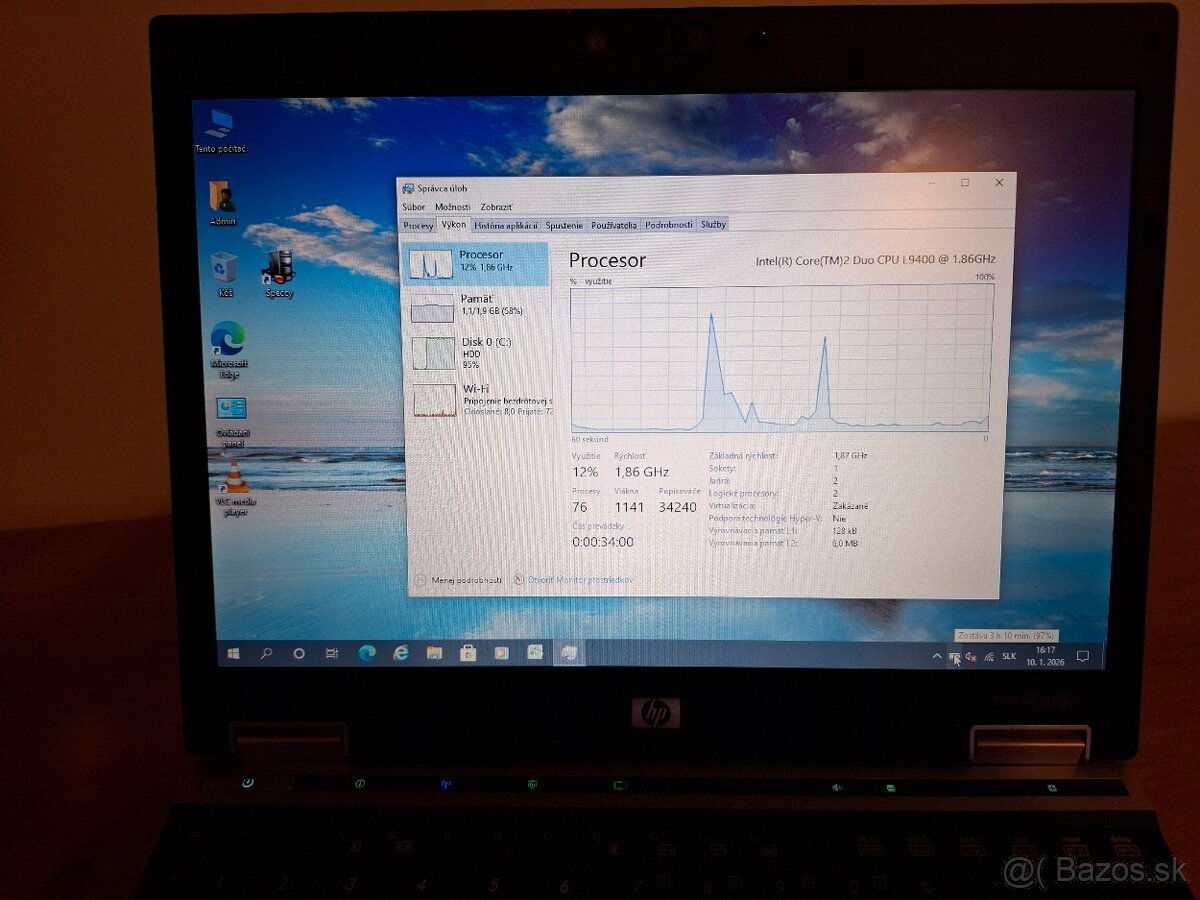Screen dimensions: 1200x900
Task: Open the Zobraziť menu
Action: [497, 206]
